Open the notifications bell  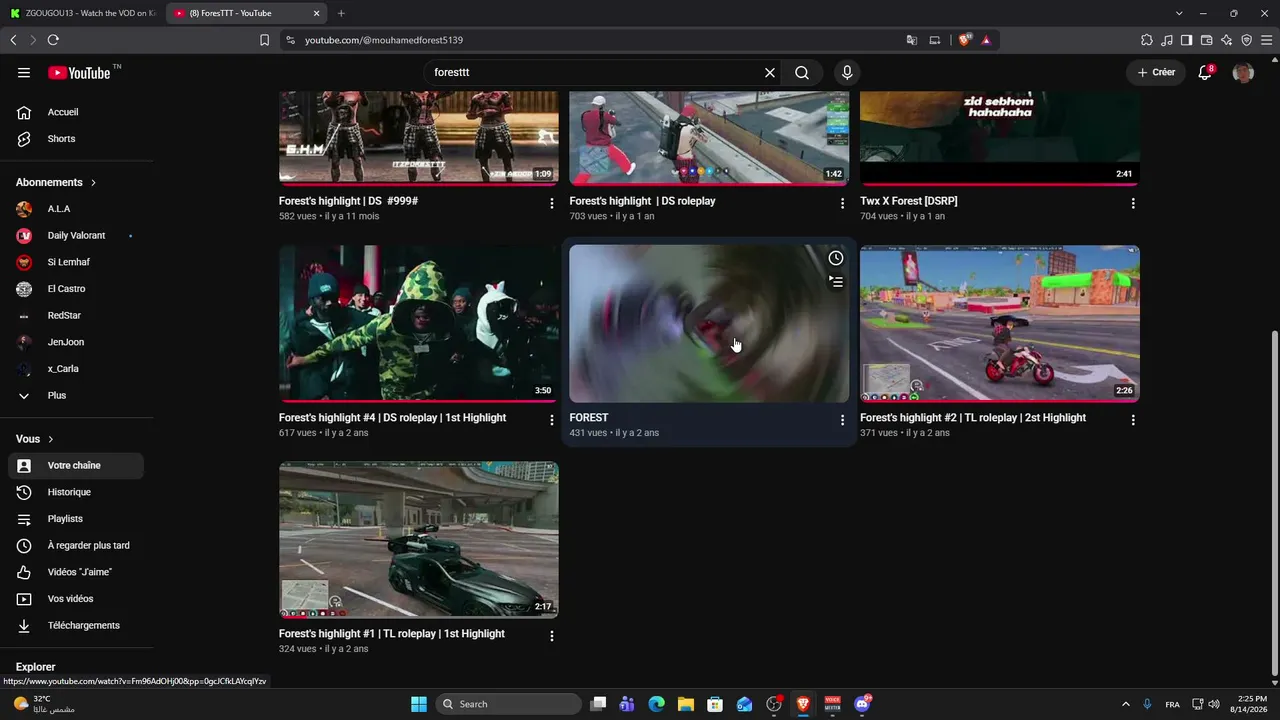(1205, 73)
